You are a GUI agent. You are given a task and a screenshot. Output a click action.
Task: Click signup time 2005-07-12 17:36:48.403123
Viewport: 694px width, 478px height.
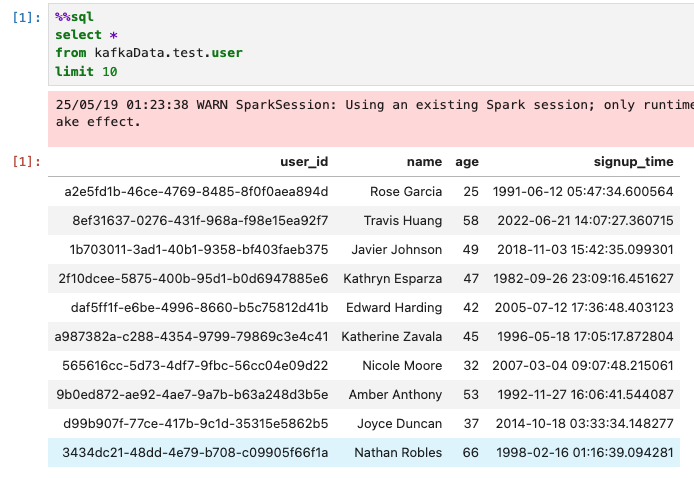point(584,307)
